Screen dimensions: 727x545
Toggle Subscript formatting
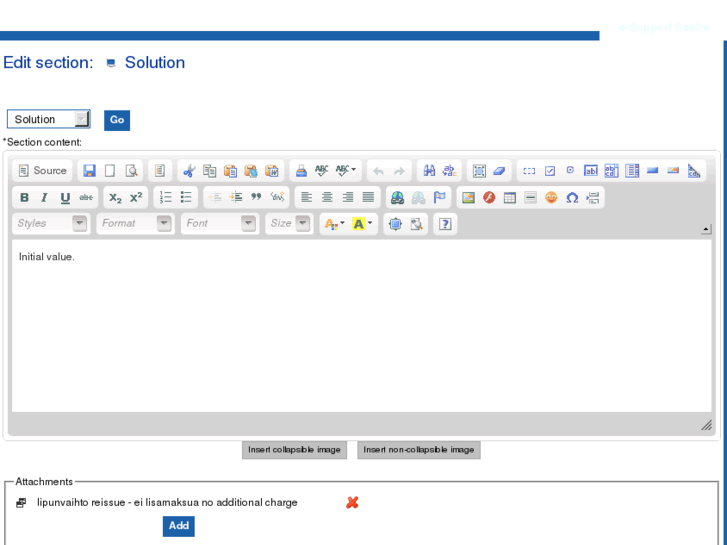pyautogui.click(x=115, y=198)
